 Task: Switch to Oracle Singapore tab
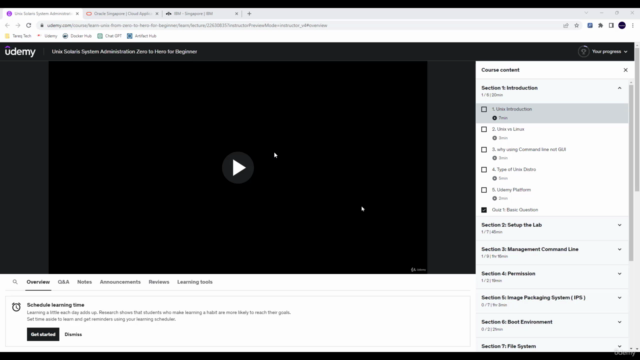(122, 13)
